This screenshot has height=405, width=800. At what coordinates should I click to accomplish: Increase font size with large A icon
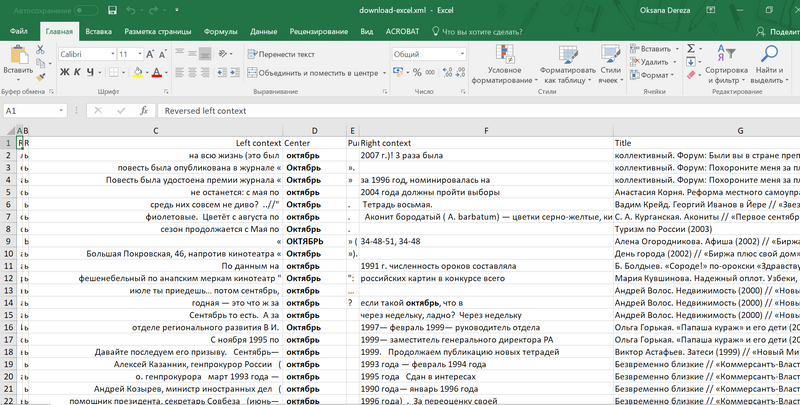click(x=150, y=54)
